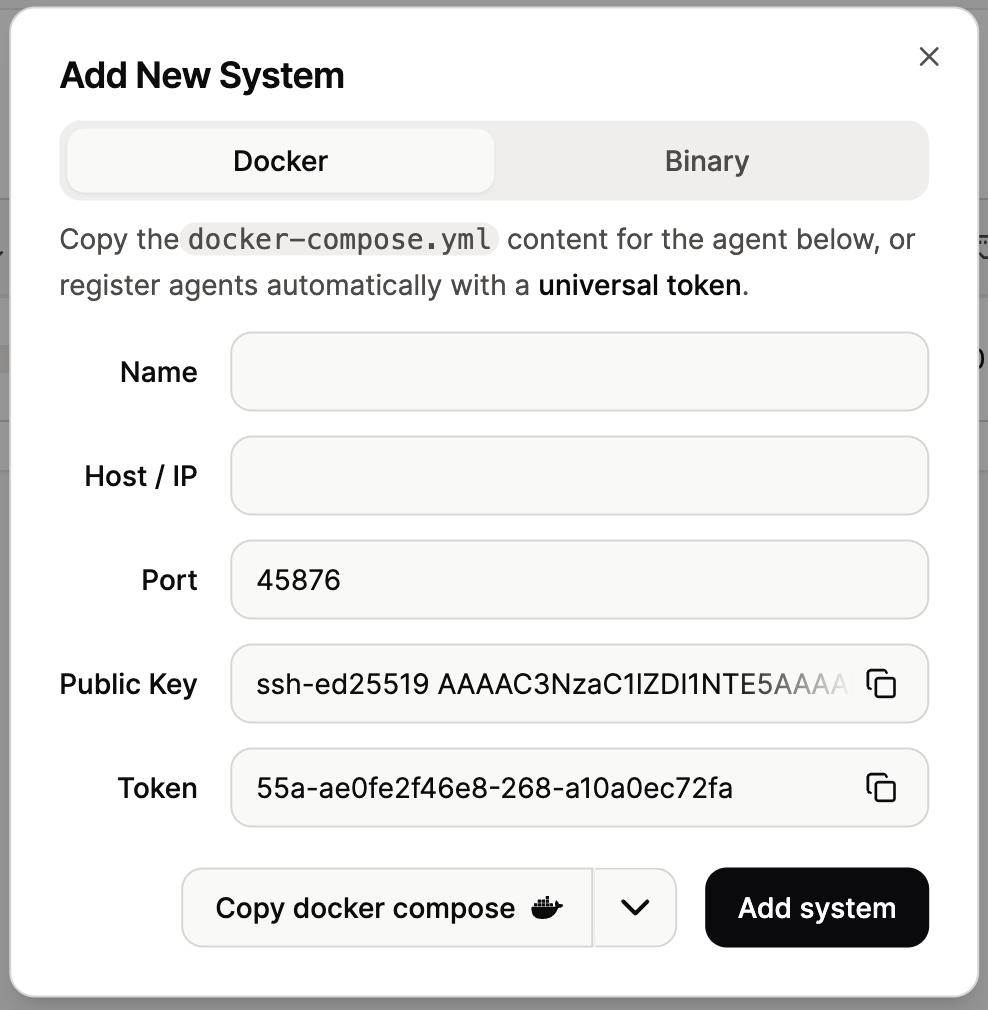The height and width of the screenshot is (1010, 988).
Task: Click the Name field label
Action: coord(158,372)
